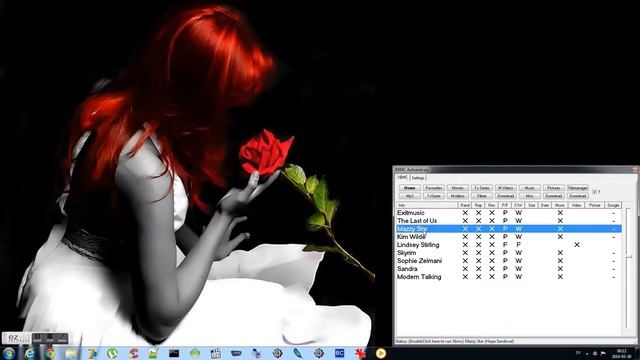Toggle the Video X in Lindsey Stirling row

coord(577,245)
